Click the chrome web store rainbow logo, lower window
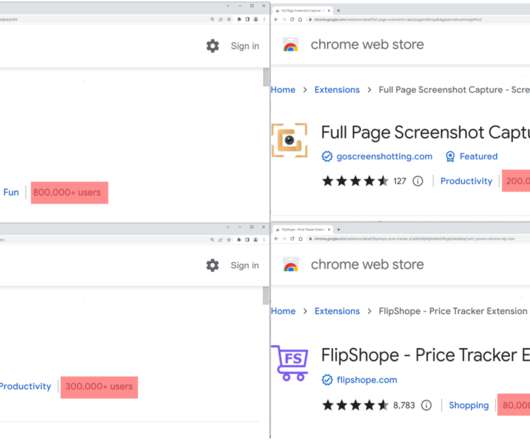 click(x=291, y=265)
